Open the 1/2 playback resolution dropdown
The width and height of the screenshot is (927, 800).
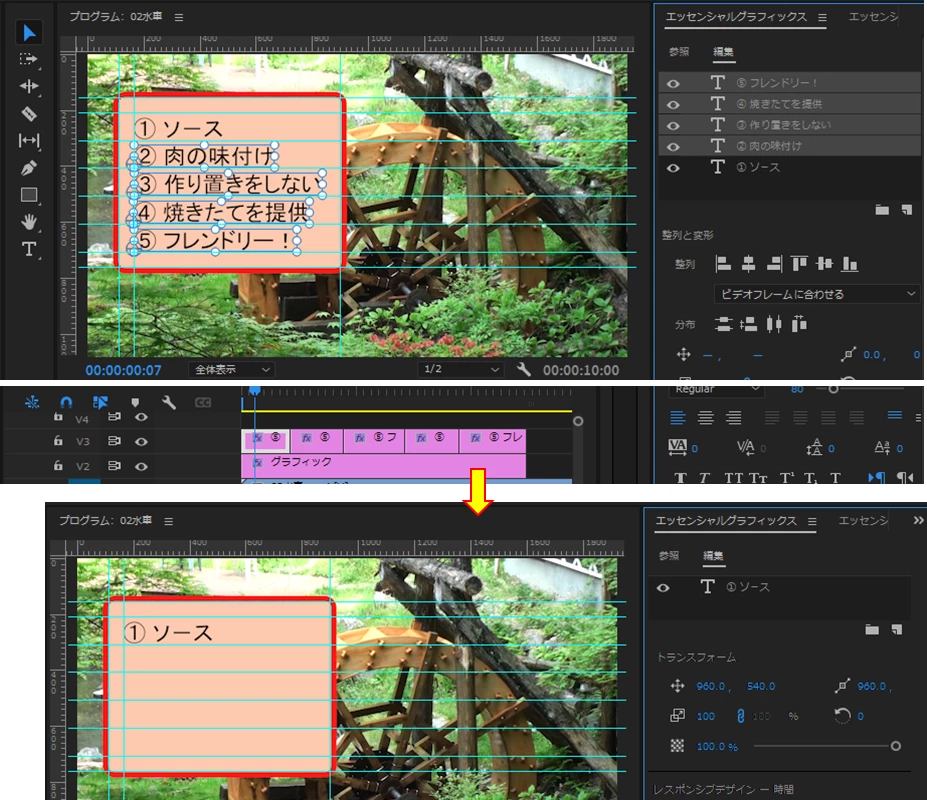click(x=460, y=369)
